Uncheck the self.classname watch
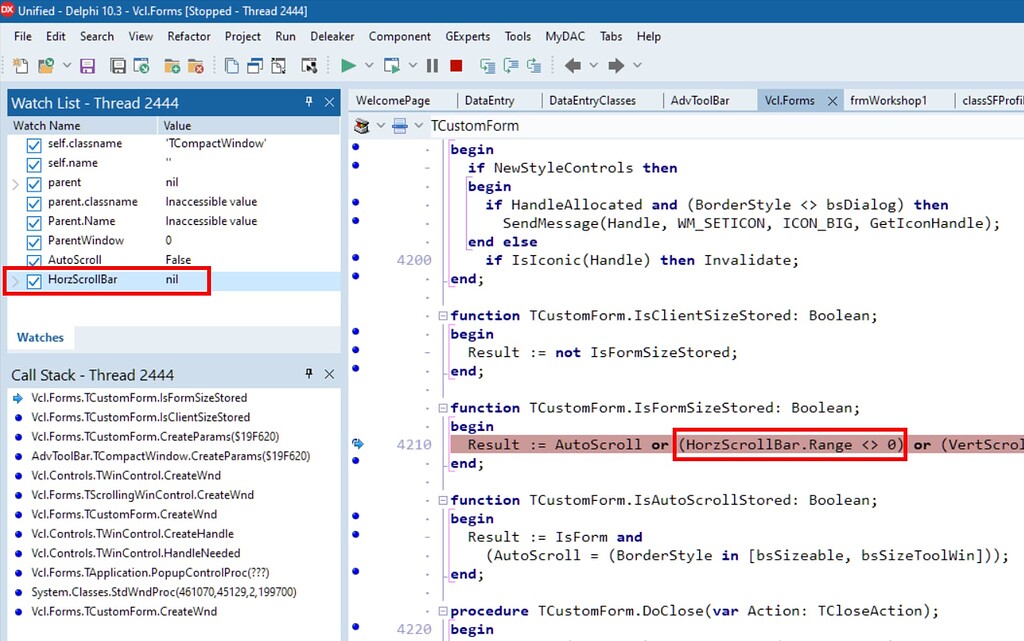Screen dimensions: 1024x641 point(34,144)
